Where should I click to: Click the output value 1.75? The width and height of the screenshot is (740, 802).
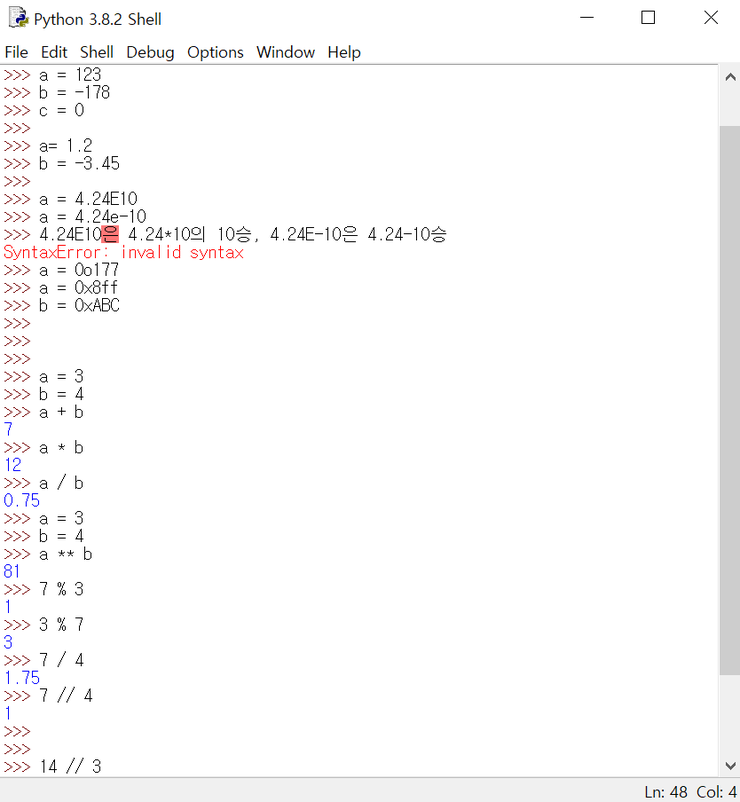(22, 678)
